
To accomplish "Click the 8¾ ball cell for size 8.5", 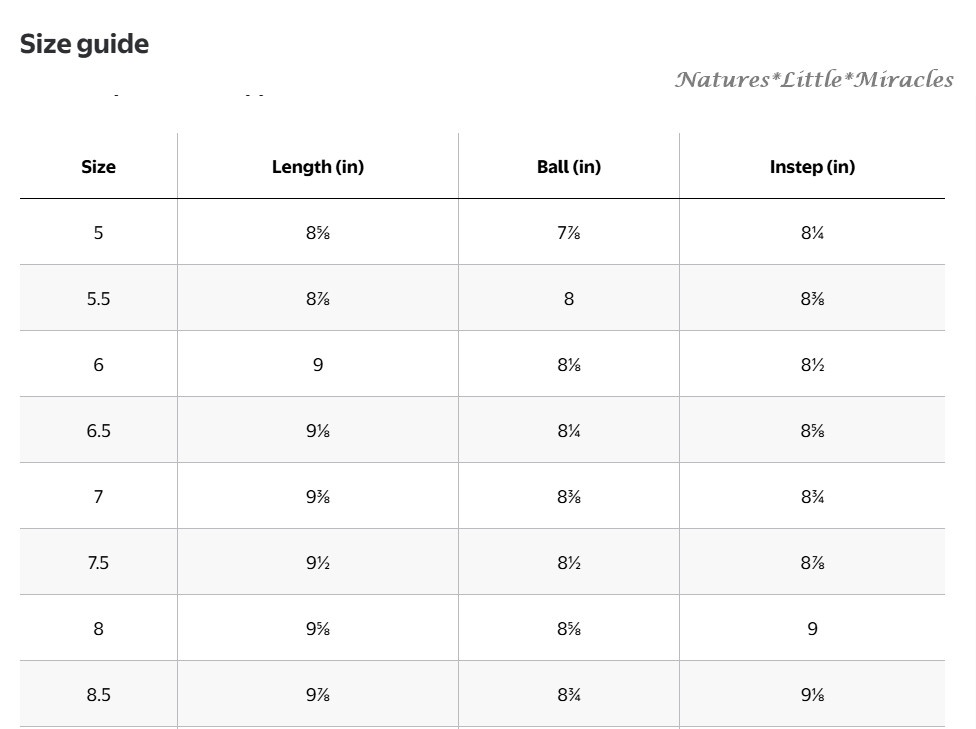I will [x=569, y=695].
